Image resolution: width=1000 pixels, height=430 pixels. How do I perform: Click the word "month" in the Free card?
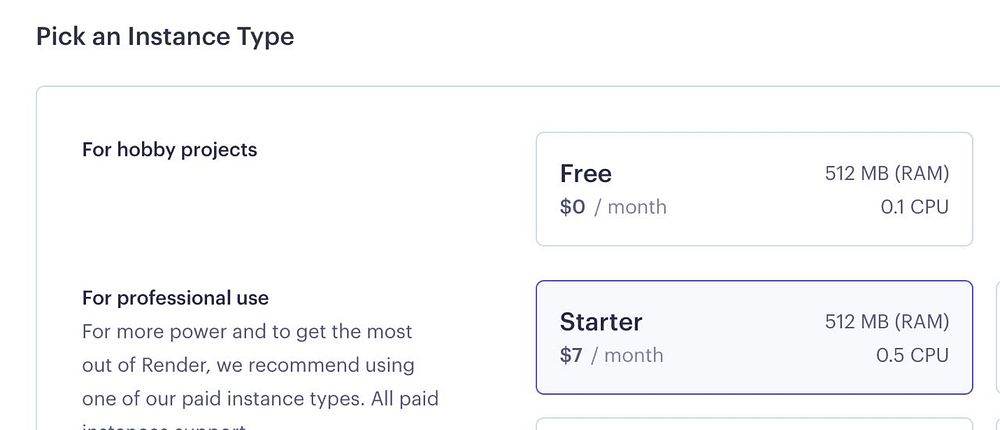point(636,207)
